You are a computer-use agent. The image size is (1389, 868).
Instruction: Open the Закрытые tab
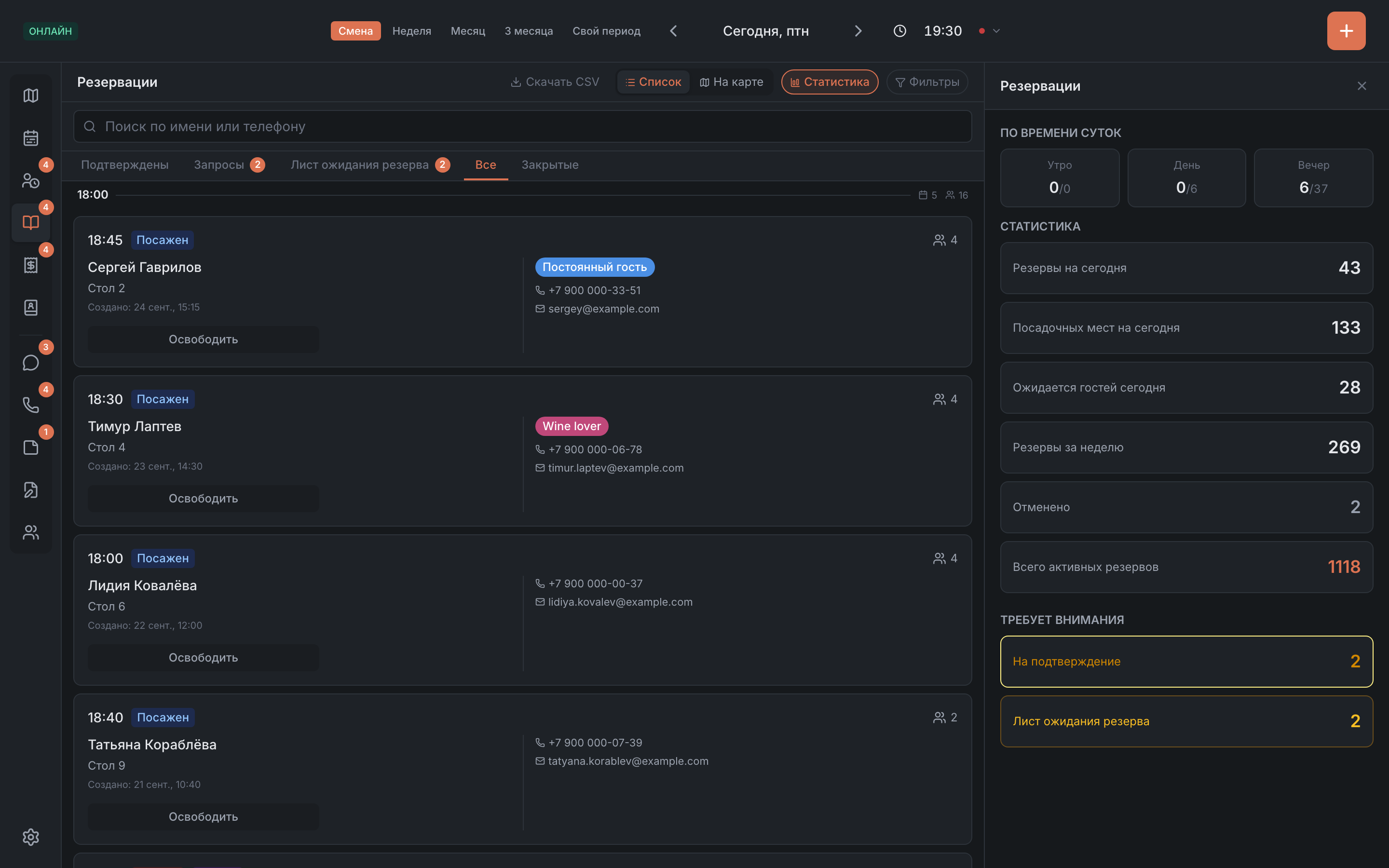click(x=549, y=165)
